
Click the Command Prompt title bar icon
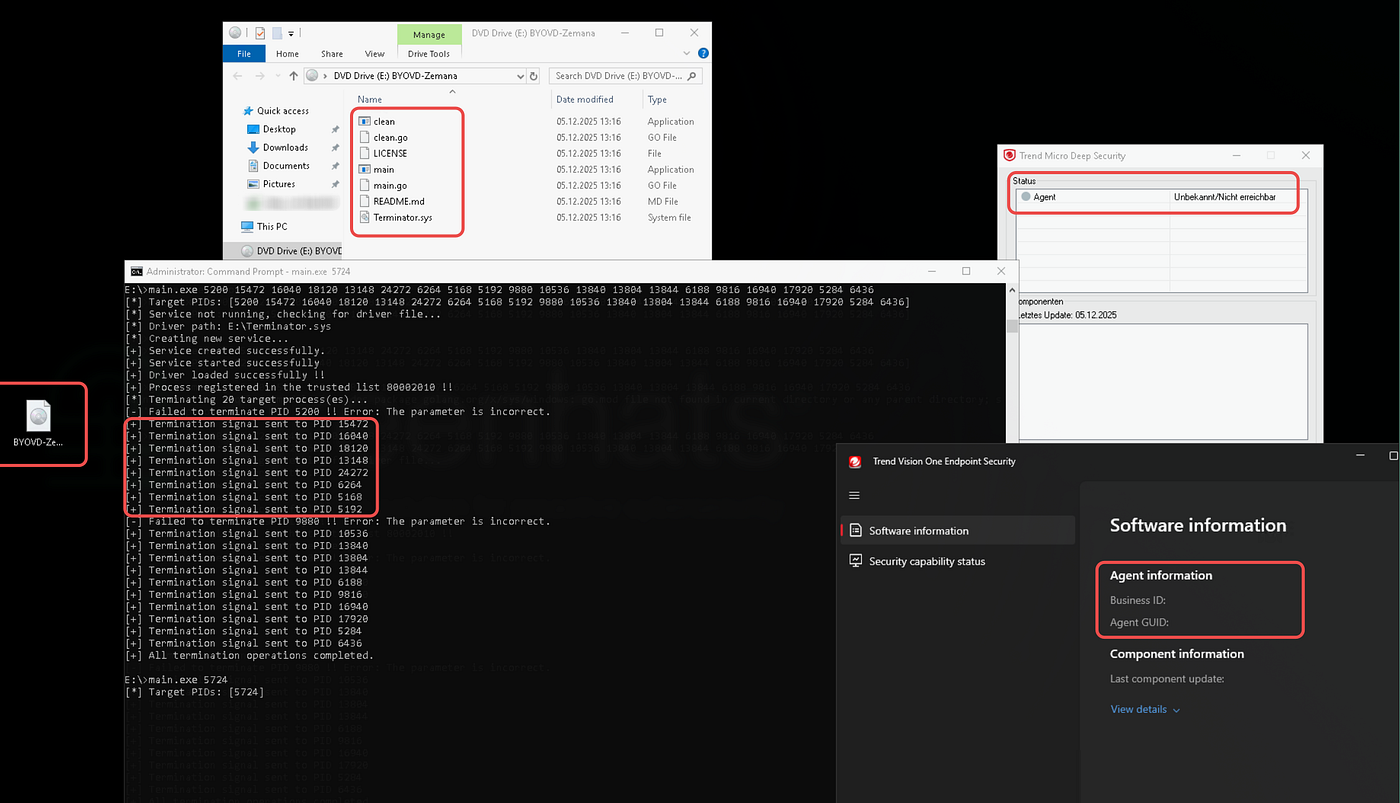137,271
